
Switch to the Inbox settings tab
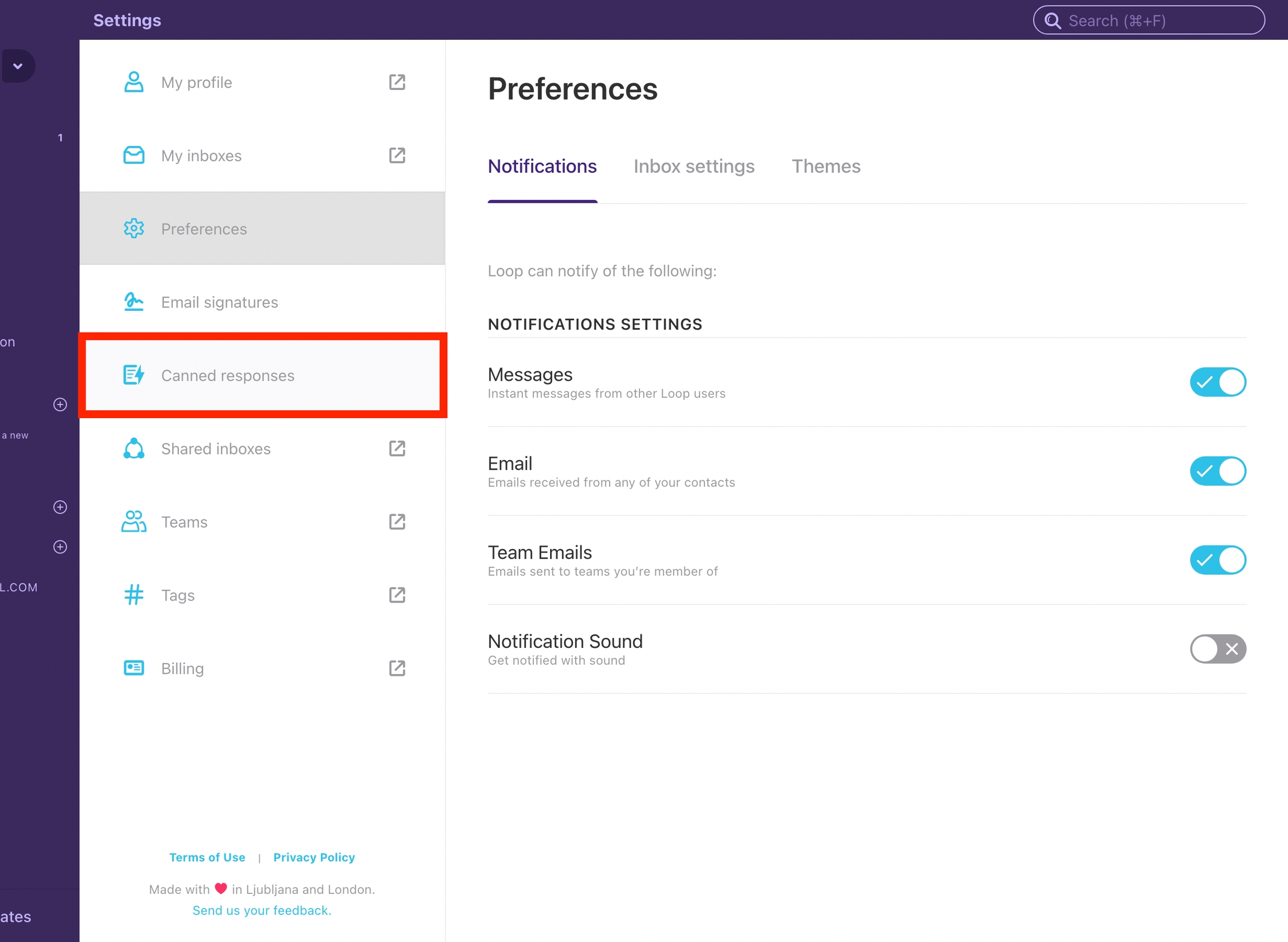[693, 167]
